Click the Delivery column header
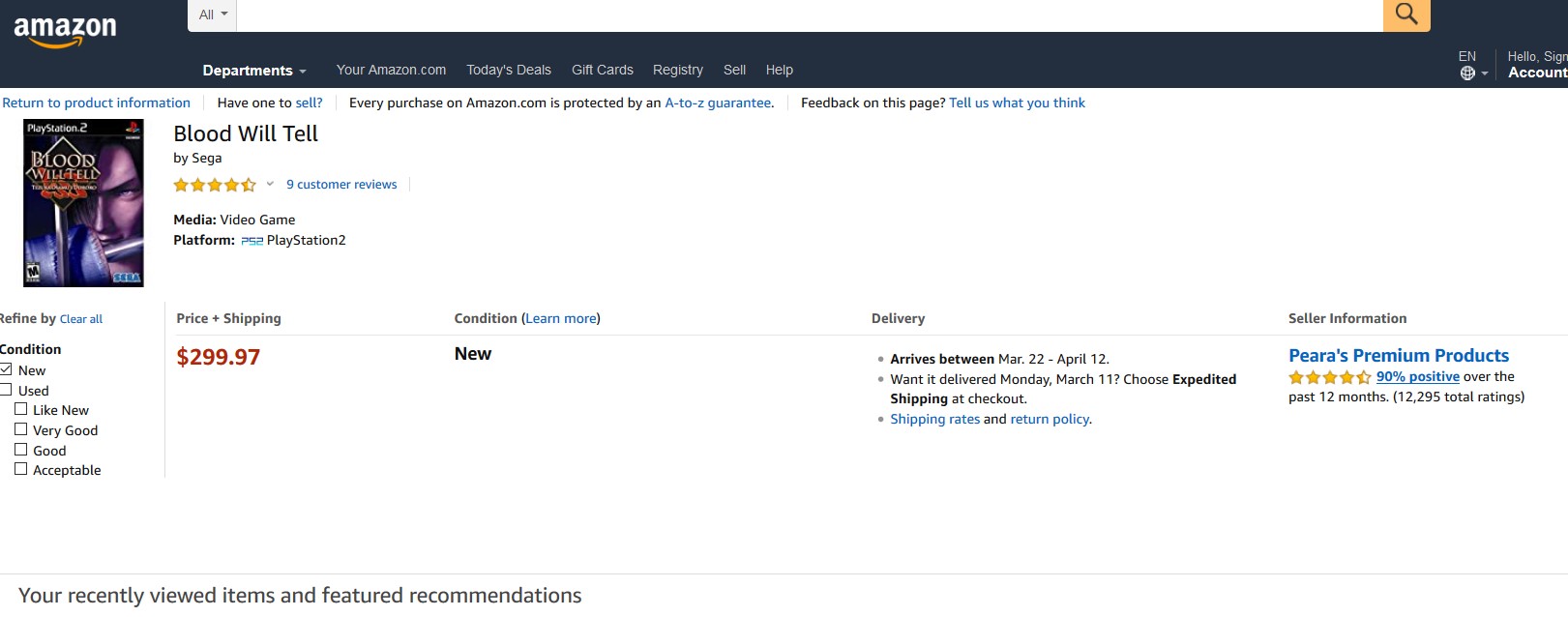Screen dimensions: 1568x617 coord(898,318)
